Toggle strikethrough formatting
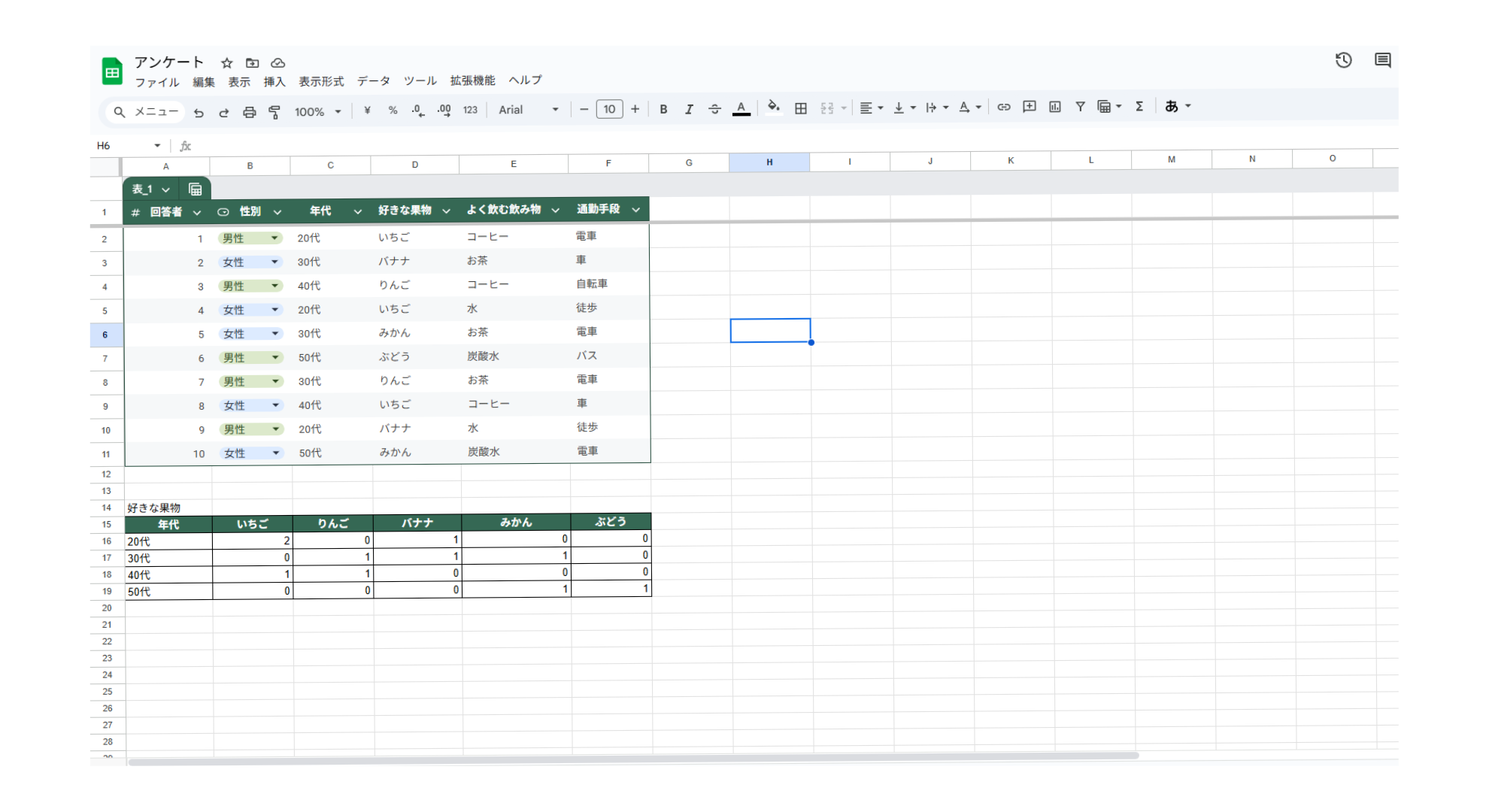The height and width of the screenshot is (812, 1489). 714,109
